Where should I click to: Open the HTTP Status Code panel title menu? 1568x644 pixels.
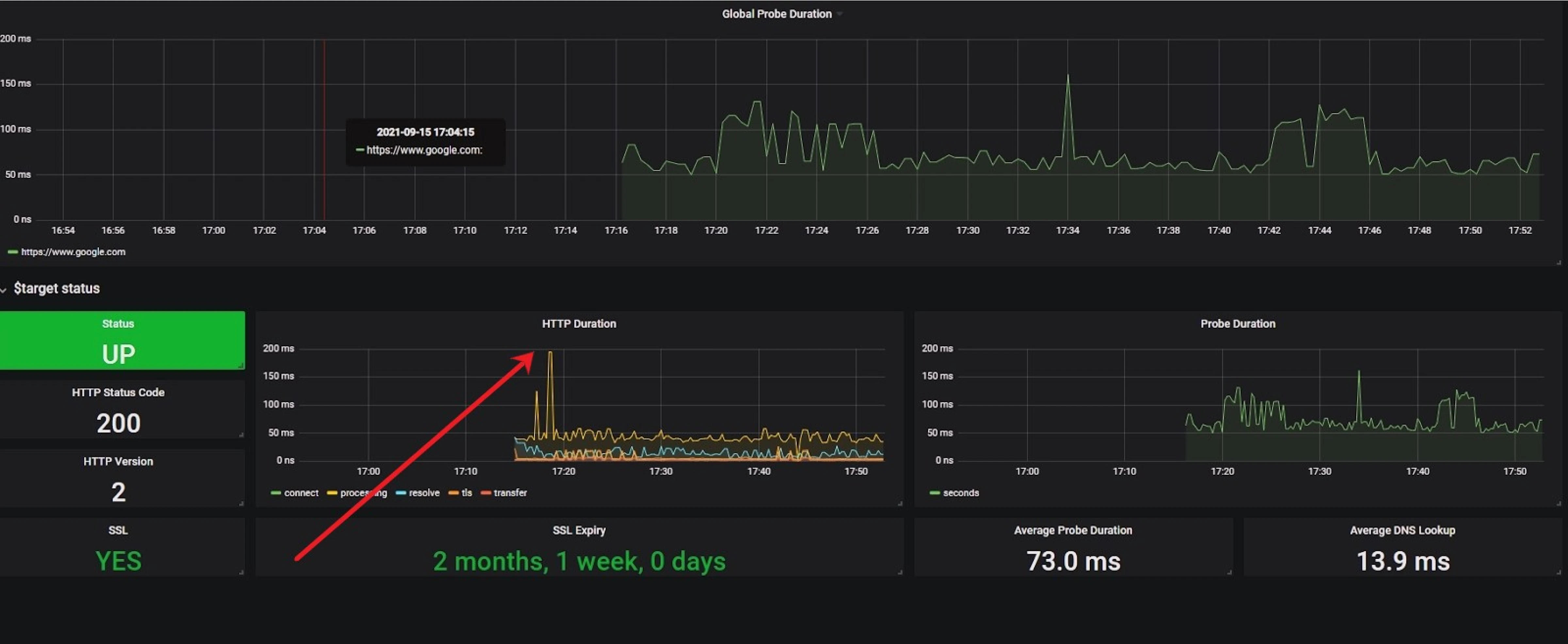click(118, 393)
